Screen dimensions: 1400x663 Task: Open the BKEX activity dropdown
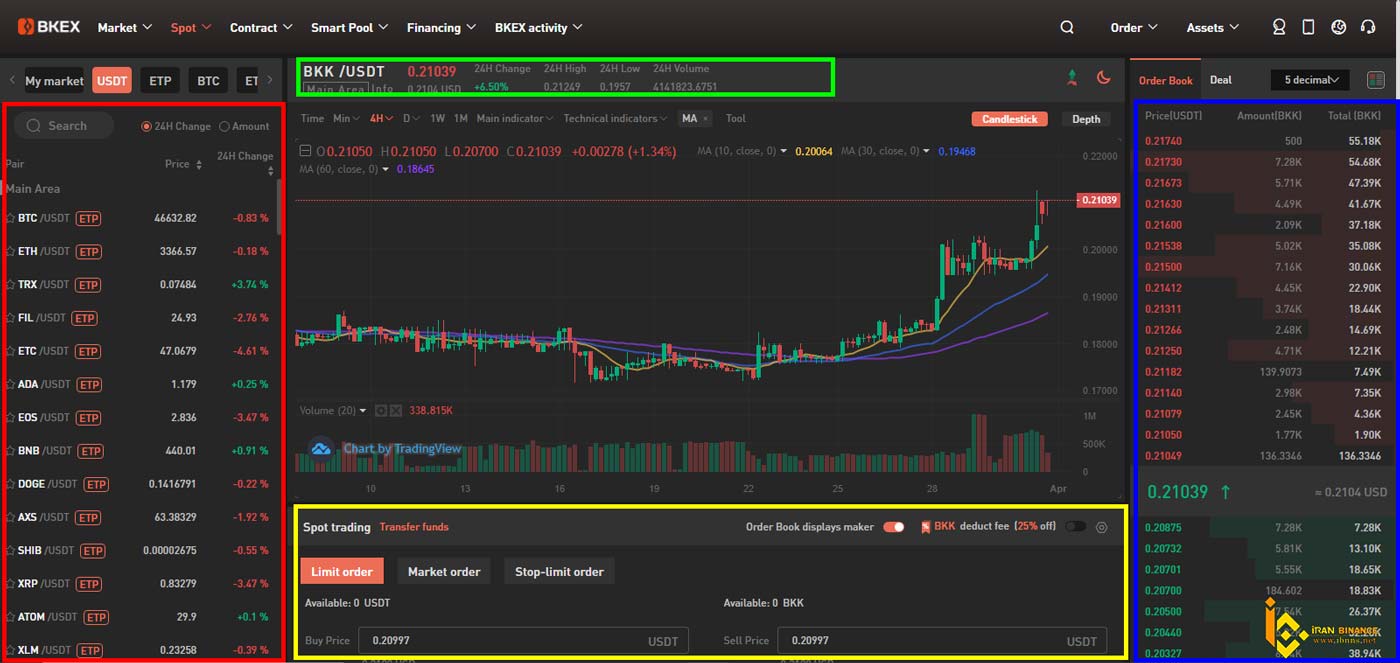click(538, 28)
